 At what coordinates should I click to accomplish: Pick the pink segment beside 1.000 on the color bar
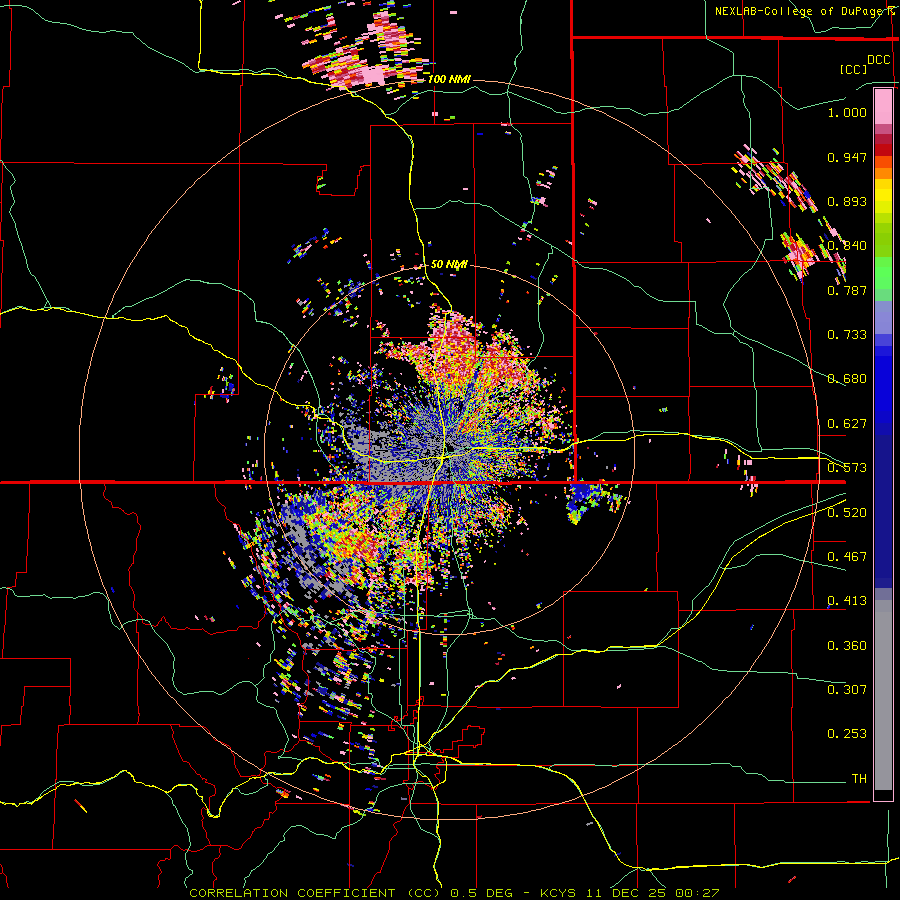click(x=883, y=106)
